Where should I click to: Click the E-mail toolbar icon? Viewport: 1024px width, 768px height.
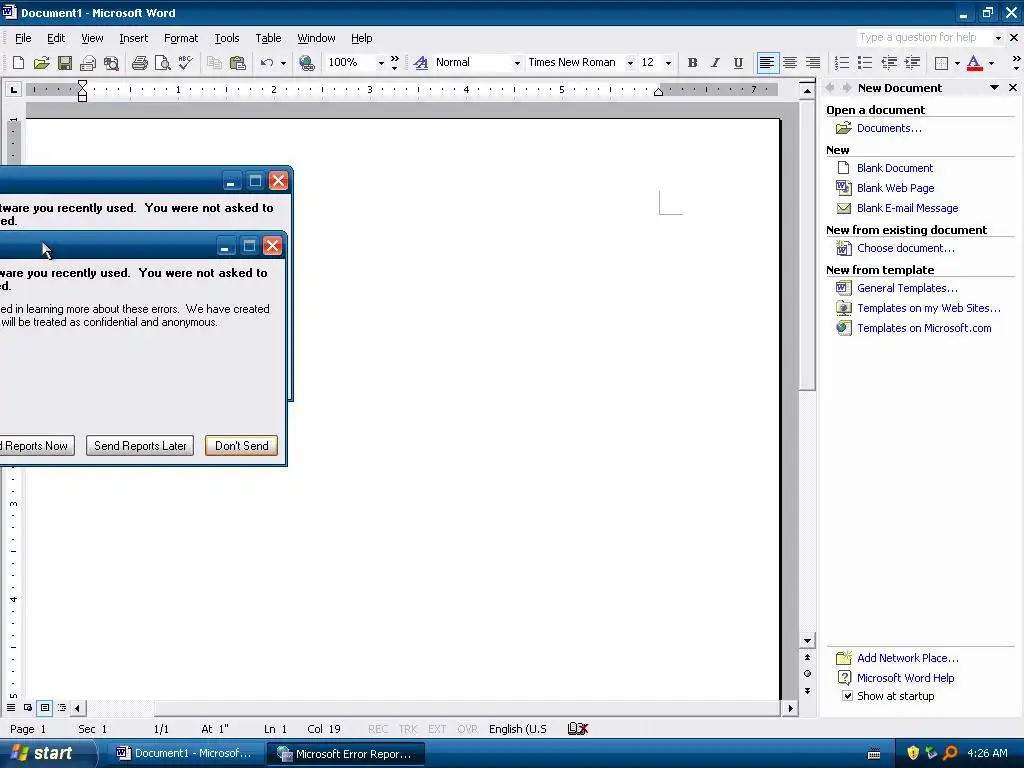click(x=88, y=63)
